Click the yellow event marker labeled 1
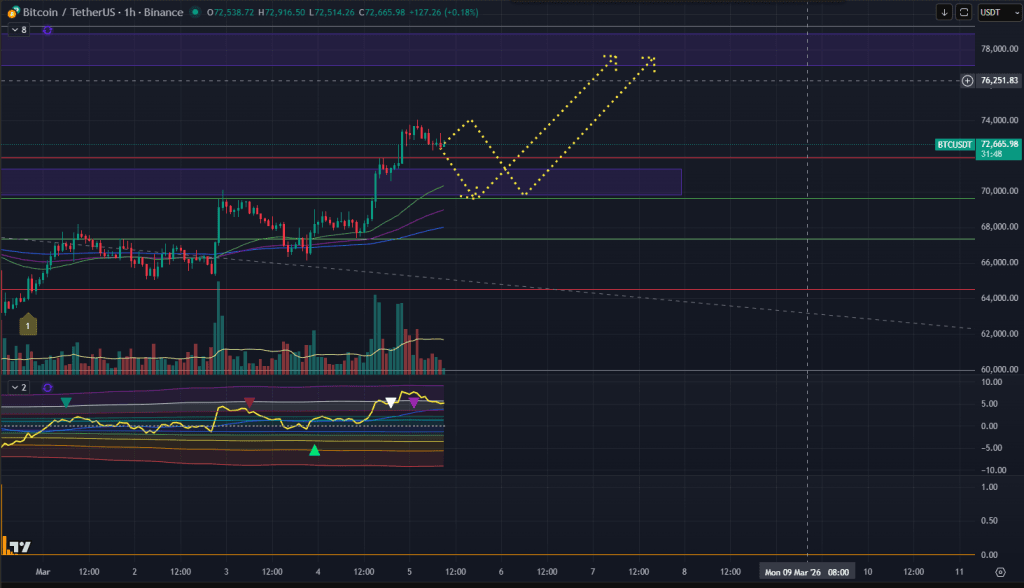Image resolution: width=1024 pixels, height=588 pixels. coord(29,325)
